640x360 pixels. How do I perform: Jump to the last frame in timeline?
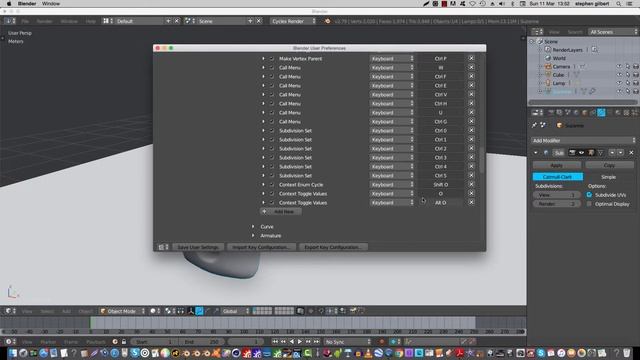pos(317,342)
